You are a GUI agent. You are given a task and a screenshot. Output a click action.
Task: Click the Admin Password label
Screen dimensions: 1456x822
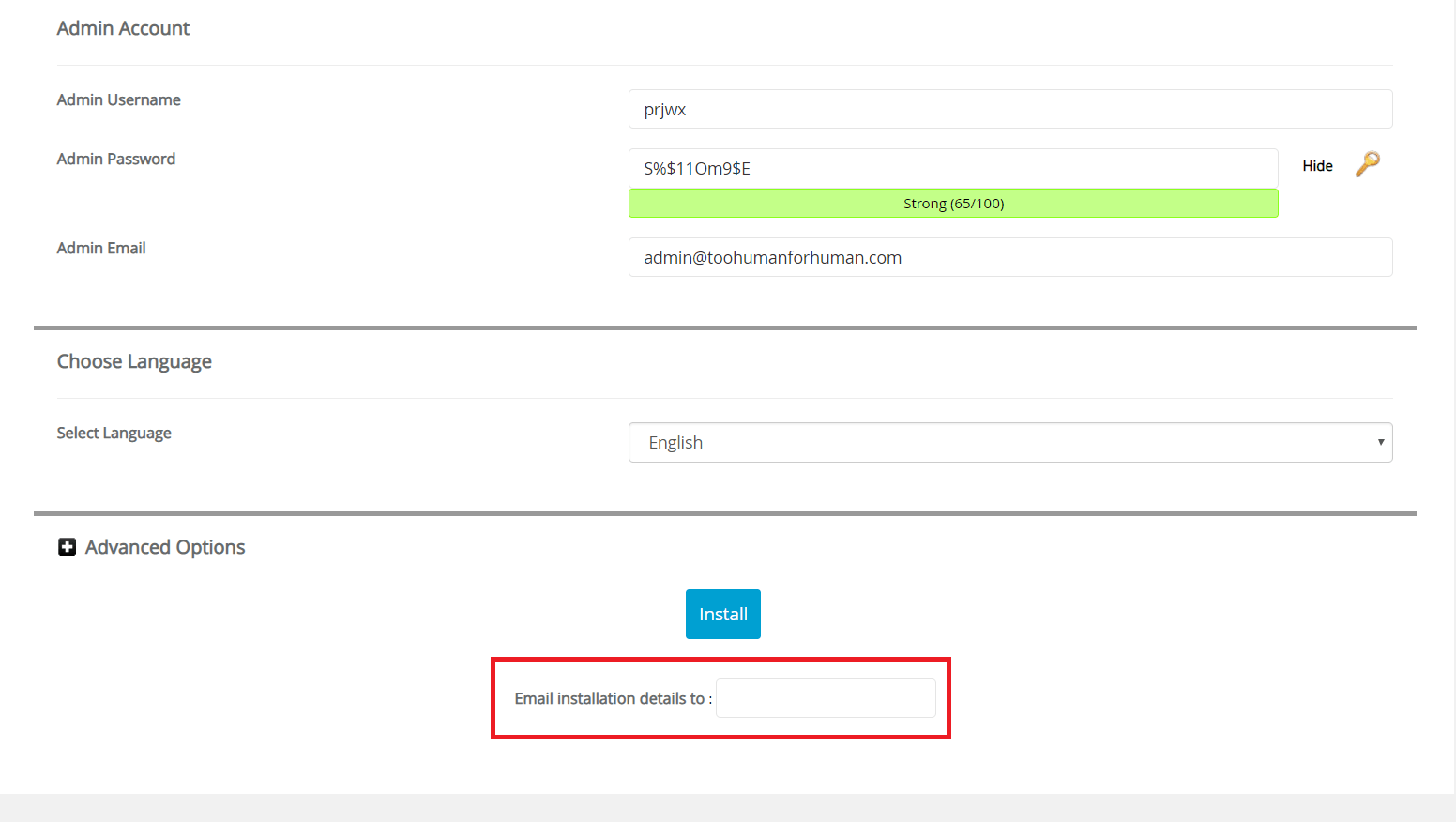point(115,160)
